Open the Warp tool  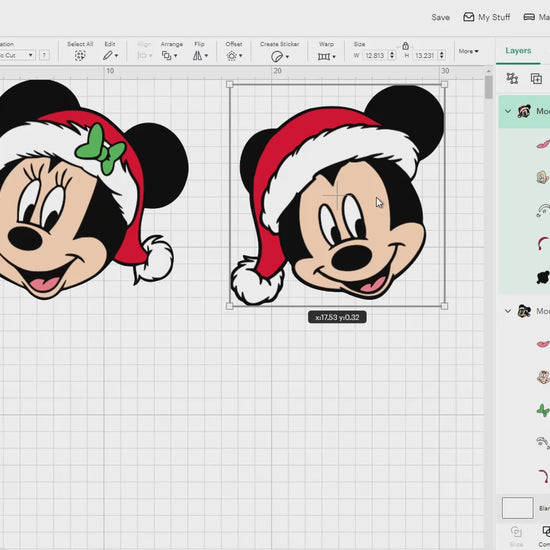pos(324,56)
